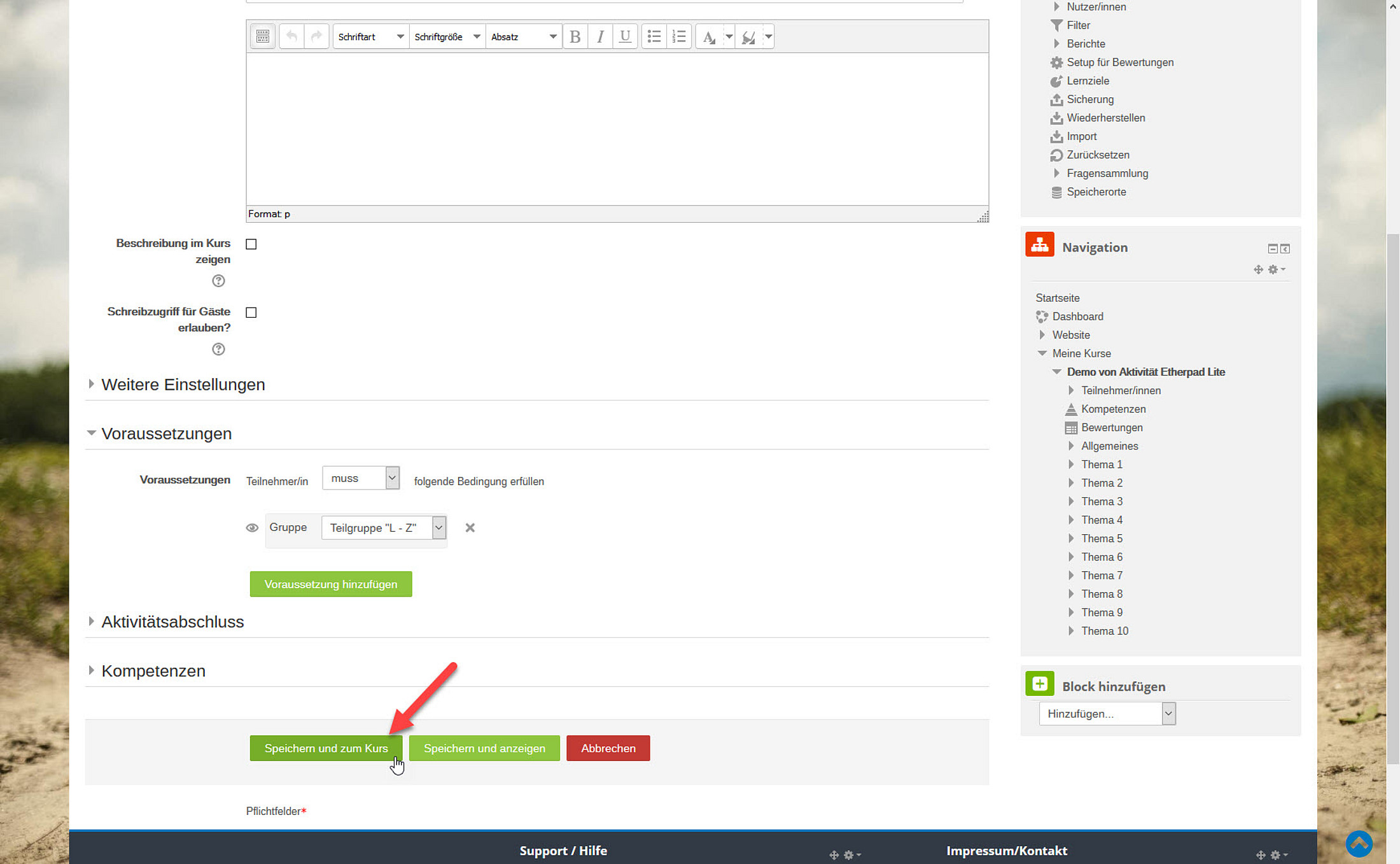Open the Teilgruppe "L - Z" dropdown
Image resolution: width=1400 pixels, height=864 pixels.
tap(383, 528)
